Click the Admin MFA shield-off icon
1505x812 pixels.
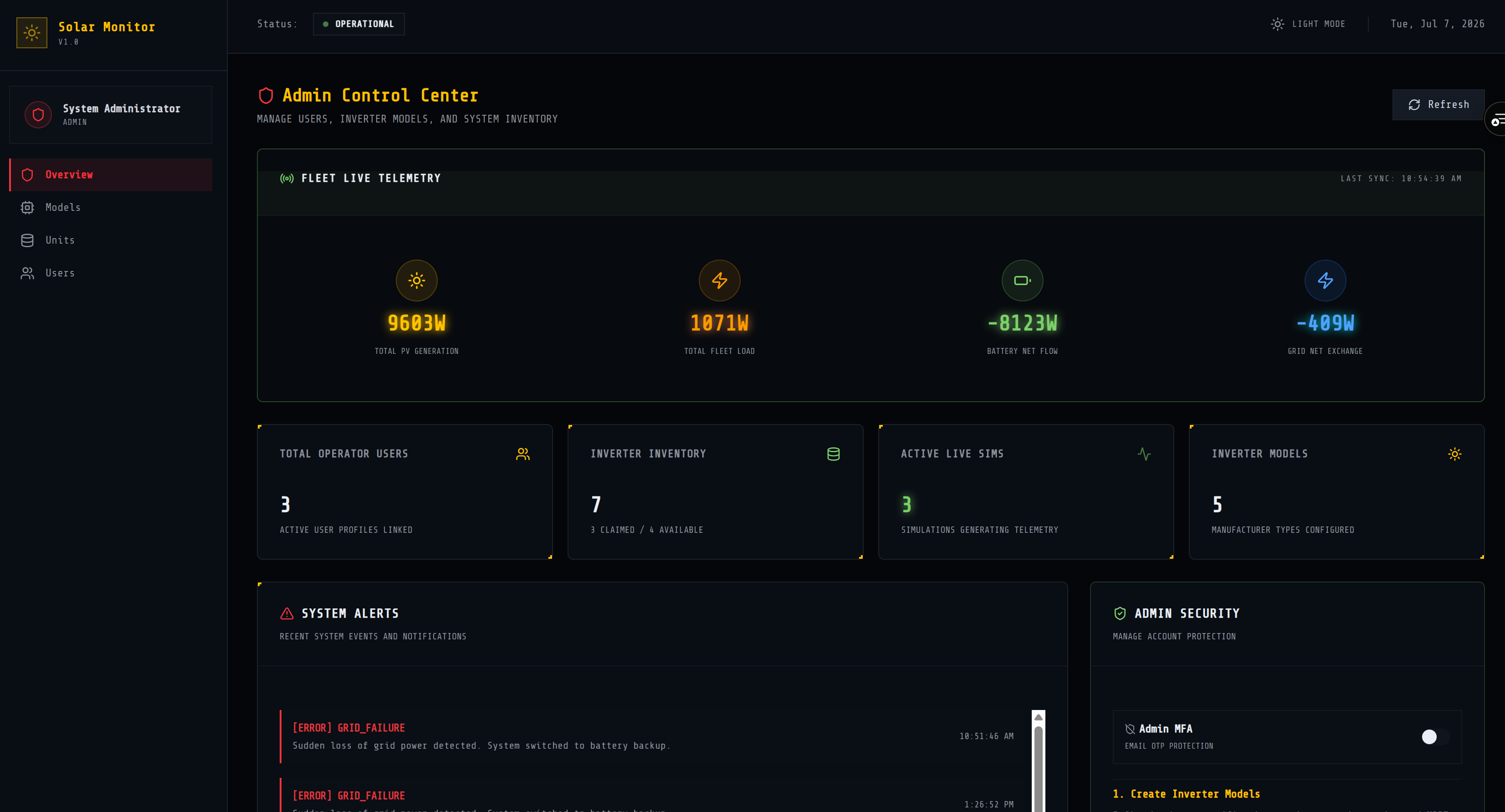(x=1130, y=729)
